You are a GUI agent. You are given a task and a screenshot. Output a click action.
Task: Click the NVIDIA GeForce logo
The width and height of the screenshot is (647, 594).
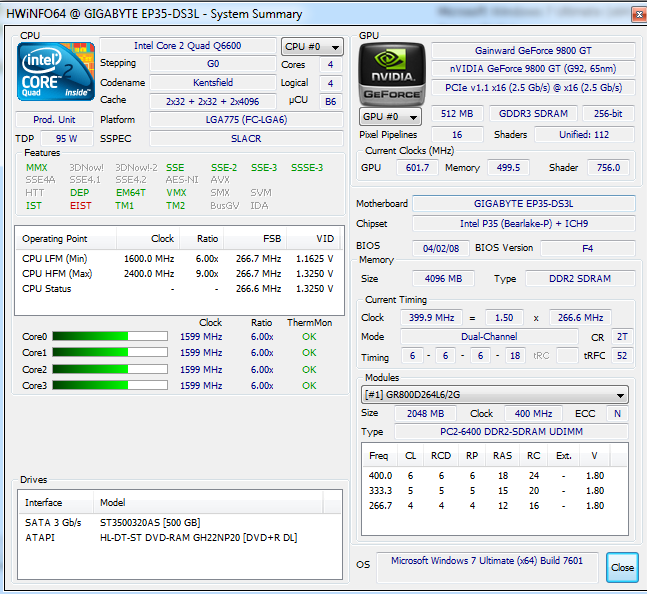click(392, 74)
